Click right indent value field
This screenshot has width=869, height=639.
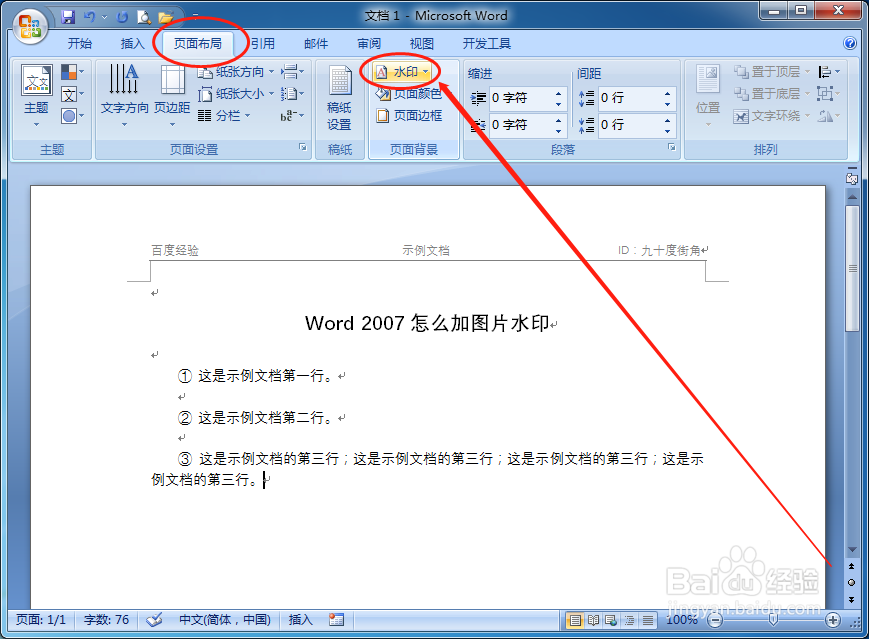[520, 125]
